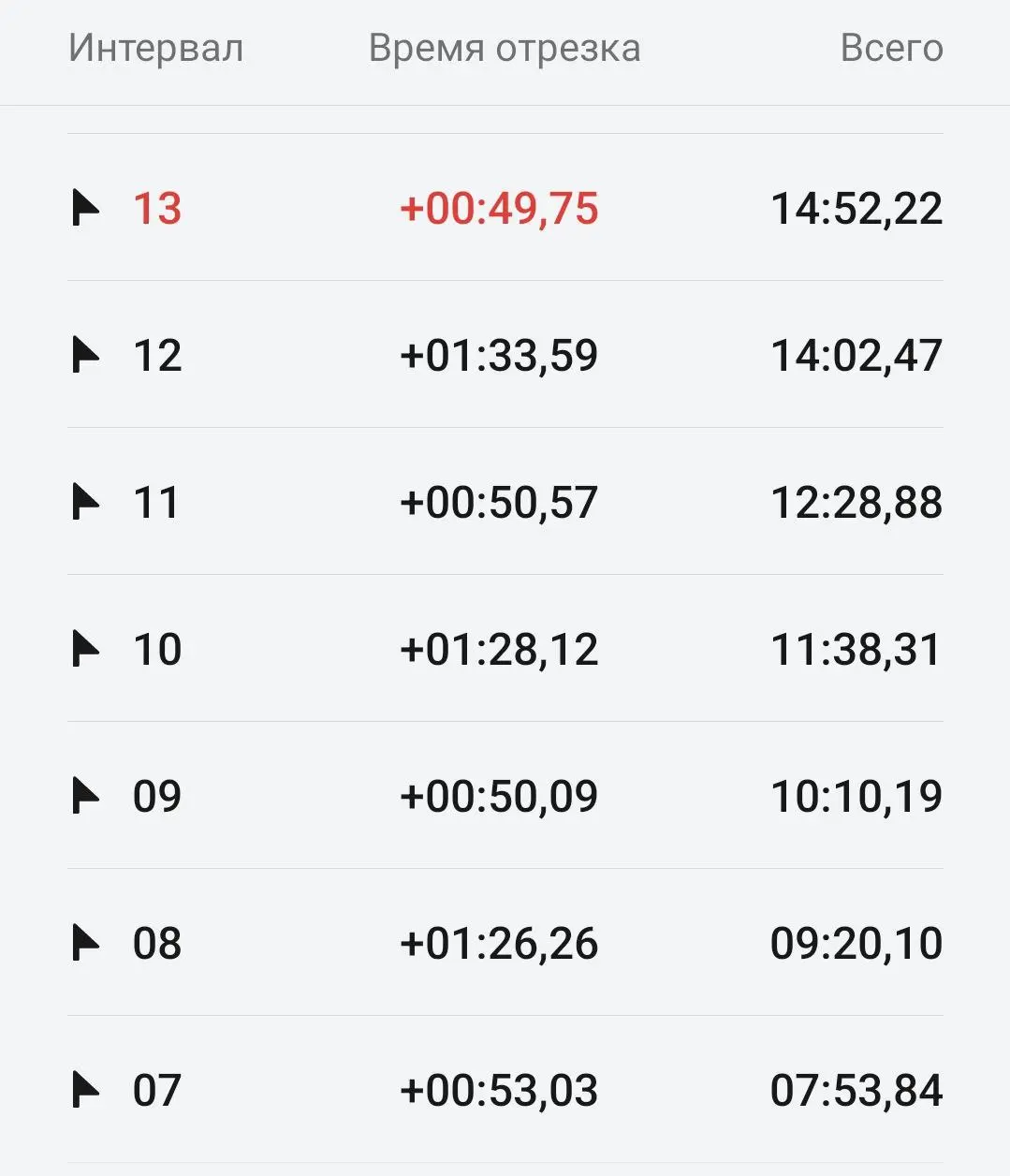Tap the flag icon for lap 12

[x=85, y=355]
